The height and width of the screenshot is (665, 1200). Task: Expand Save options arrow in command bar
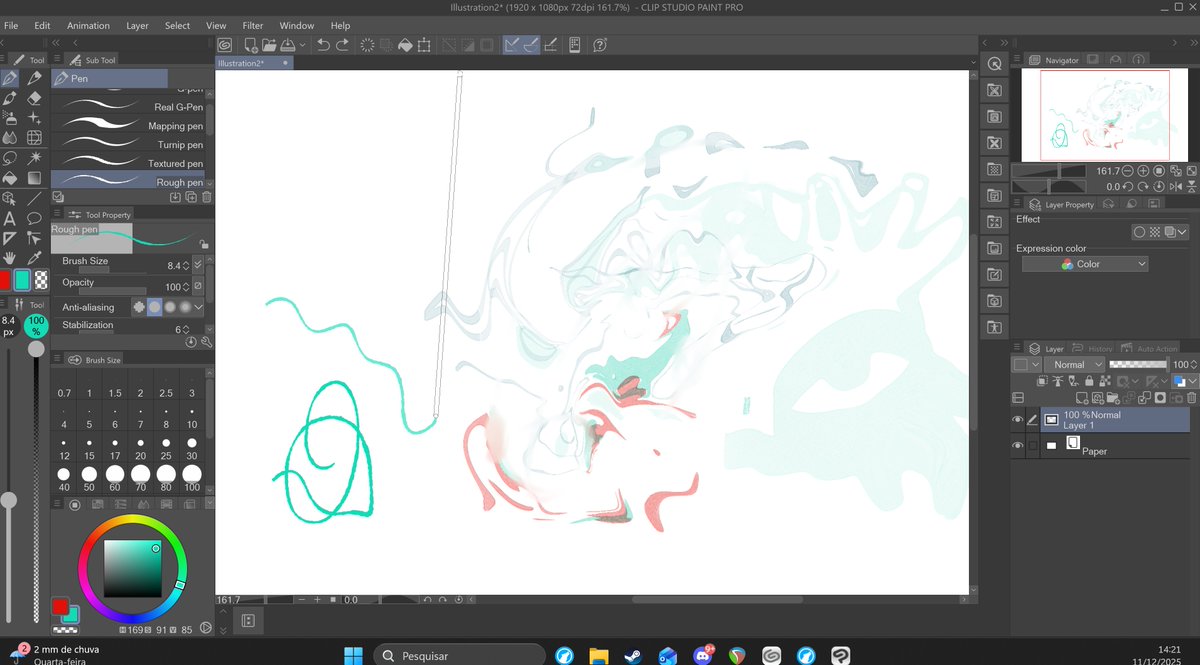point(301,45)
